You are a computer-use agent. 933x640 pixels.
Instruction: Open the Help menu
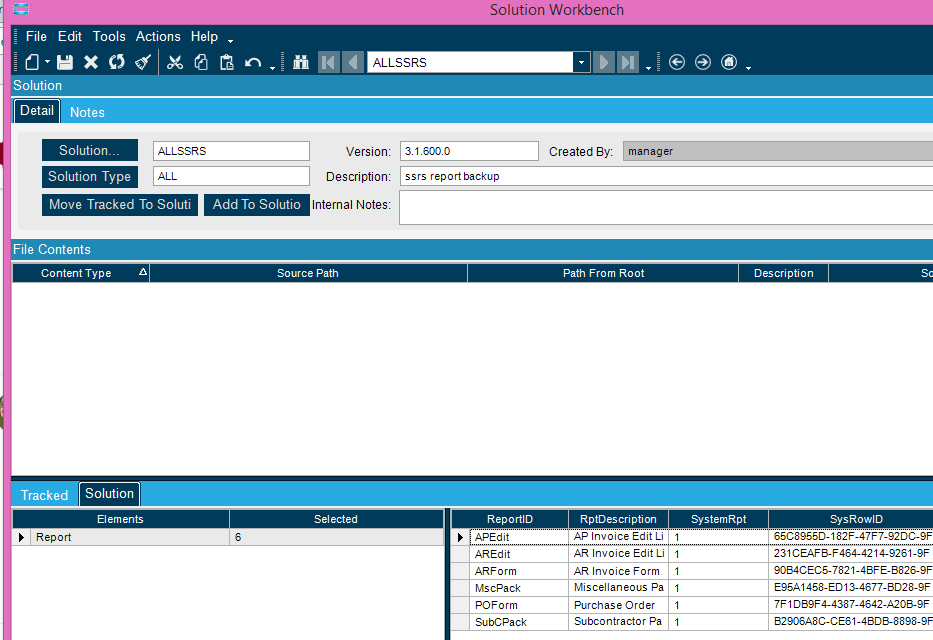[x=204, y=36]
